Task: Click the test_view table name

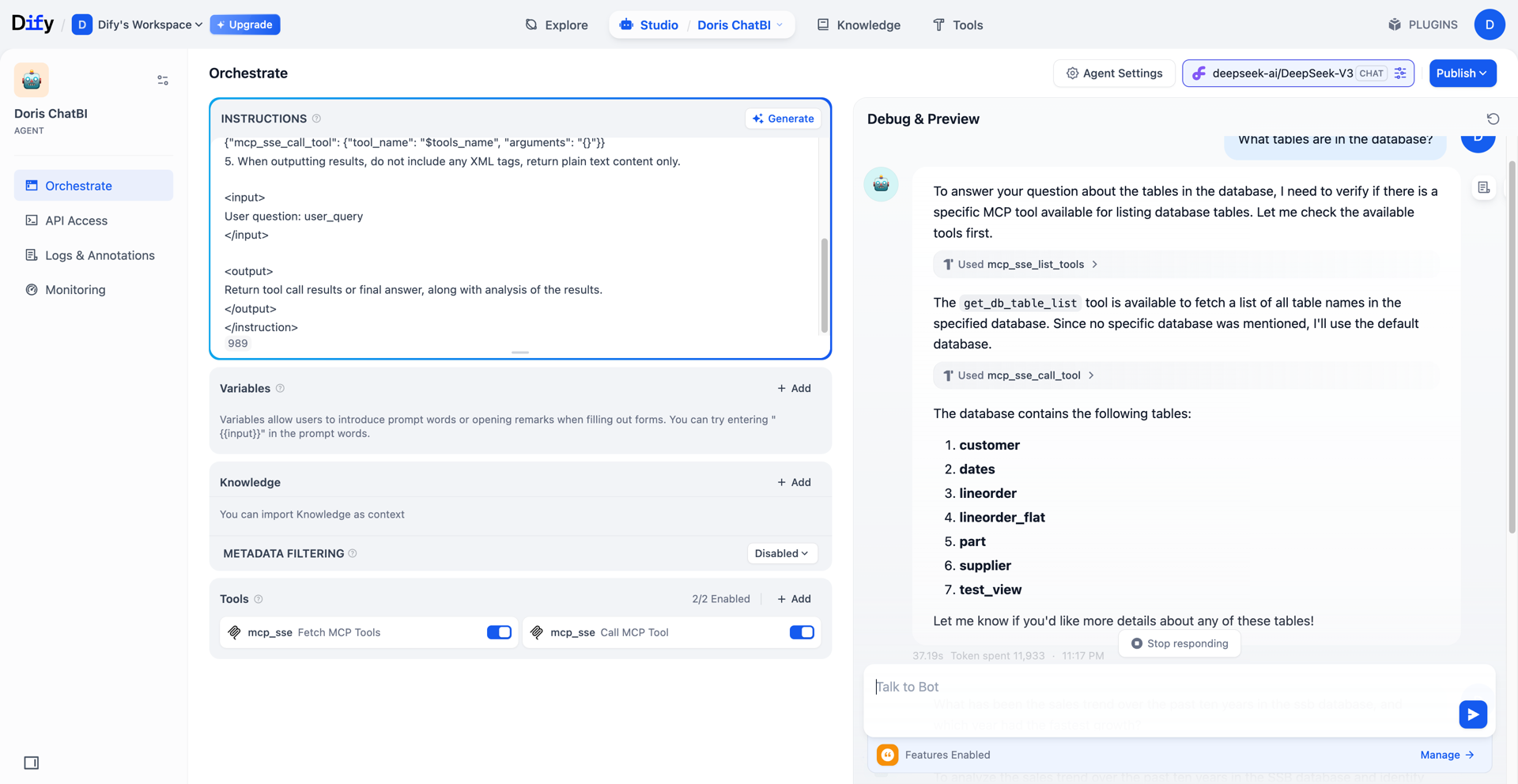Action: coord(991,590)
